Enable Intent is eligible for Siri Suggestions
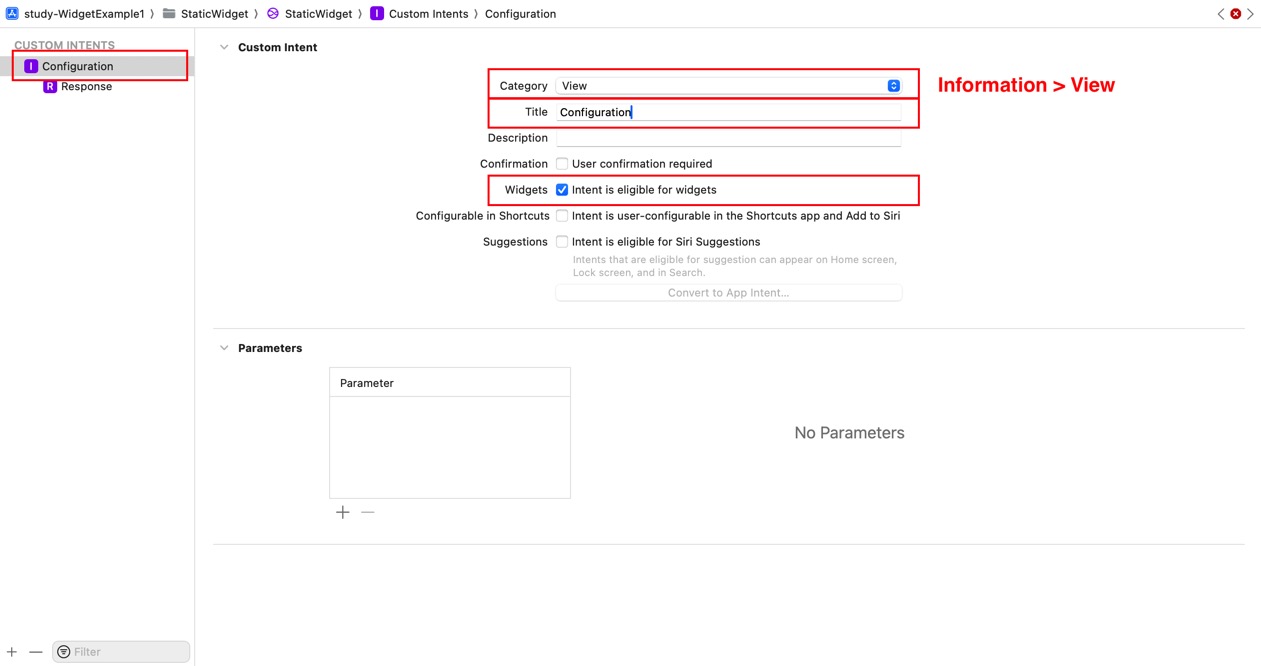 click(562, 242)
